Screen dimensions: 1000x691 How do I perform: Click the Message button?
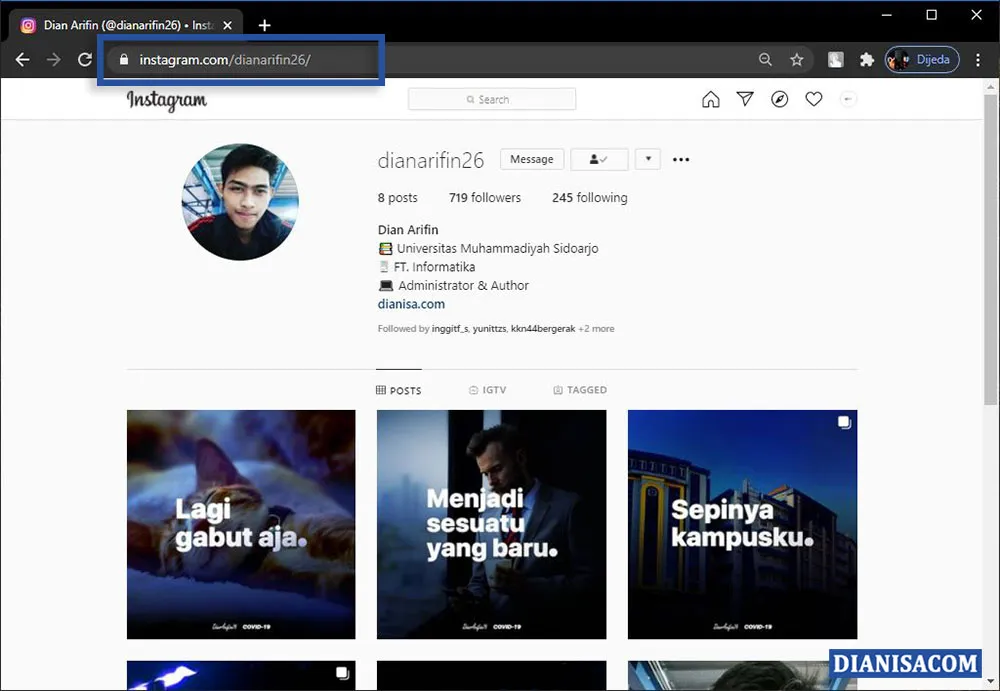(x=531, y=158)
